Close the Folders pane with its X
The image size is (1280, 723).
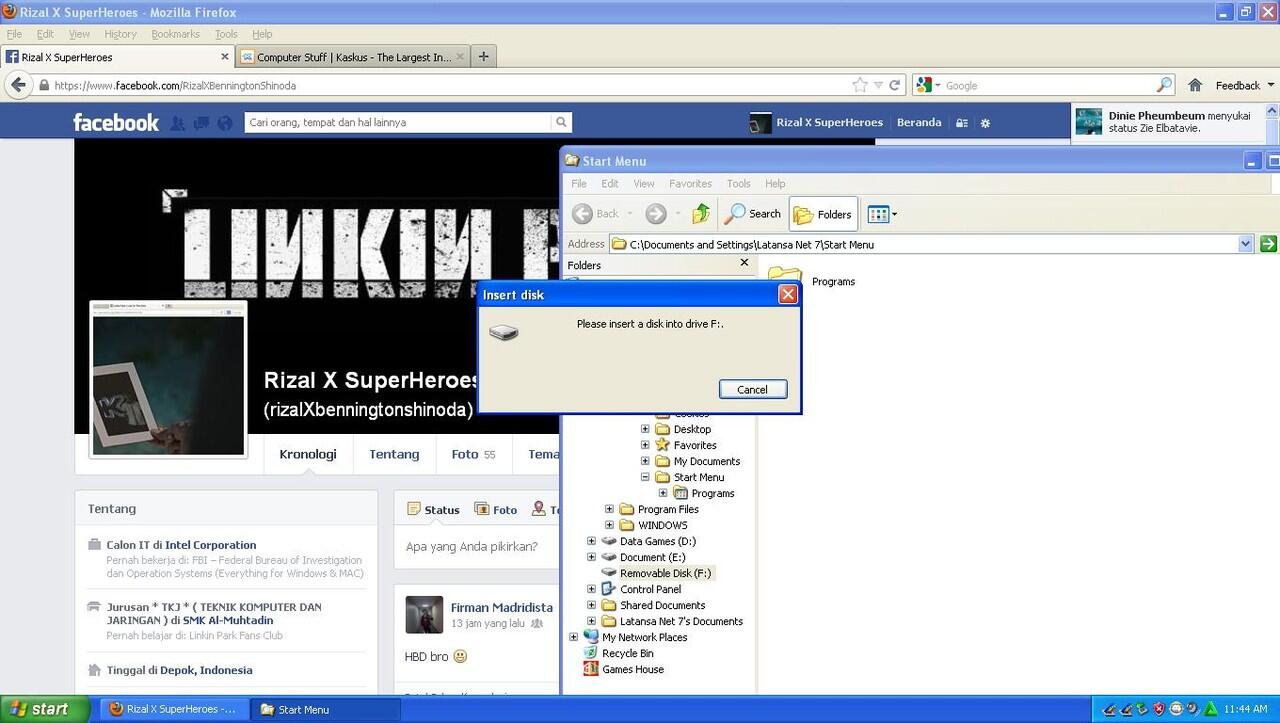pyautogui.click(x=744, y=263)
